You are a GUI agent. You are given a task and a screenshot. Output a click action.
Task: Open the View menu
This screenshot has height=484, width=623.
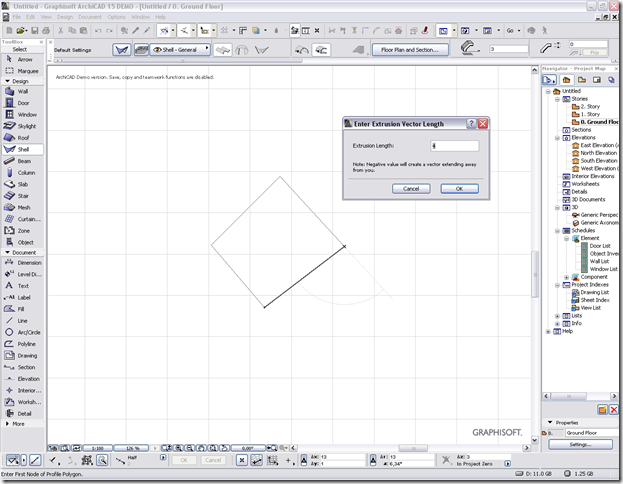(46, 17)
